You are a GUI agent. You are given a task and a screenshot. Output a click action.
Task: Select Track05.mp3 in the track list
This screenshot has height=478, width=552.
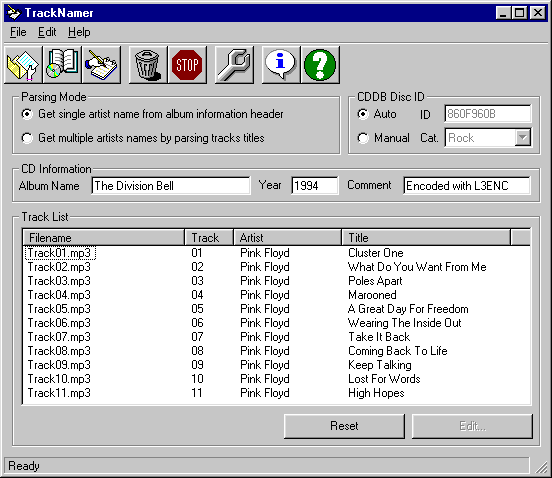pos(59,309)
